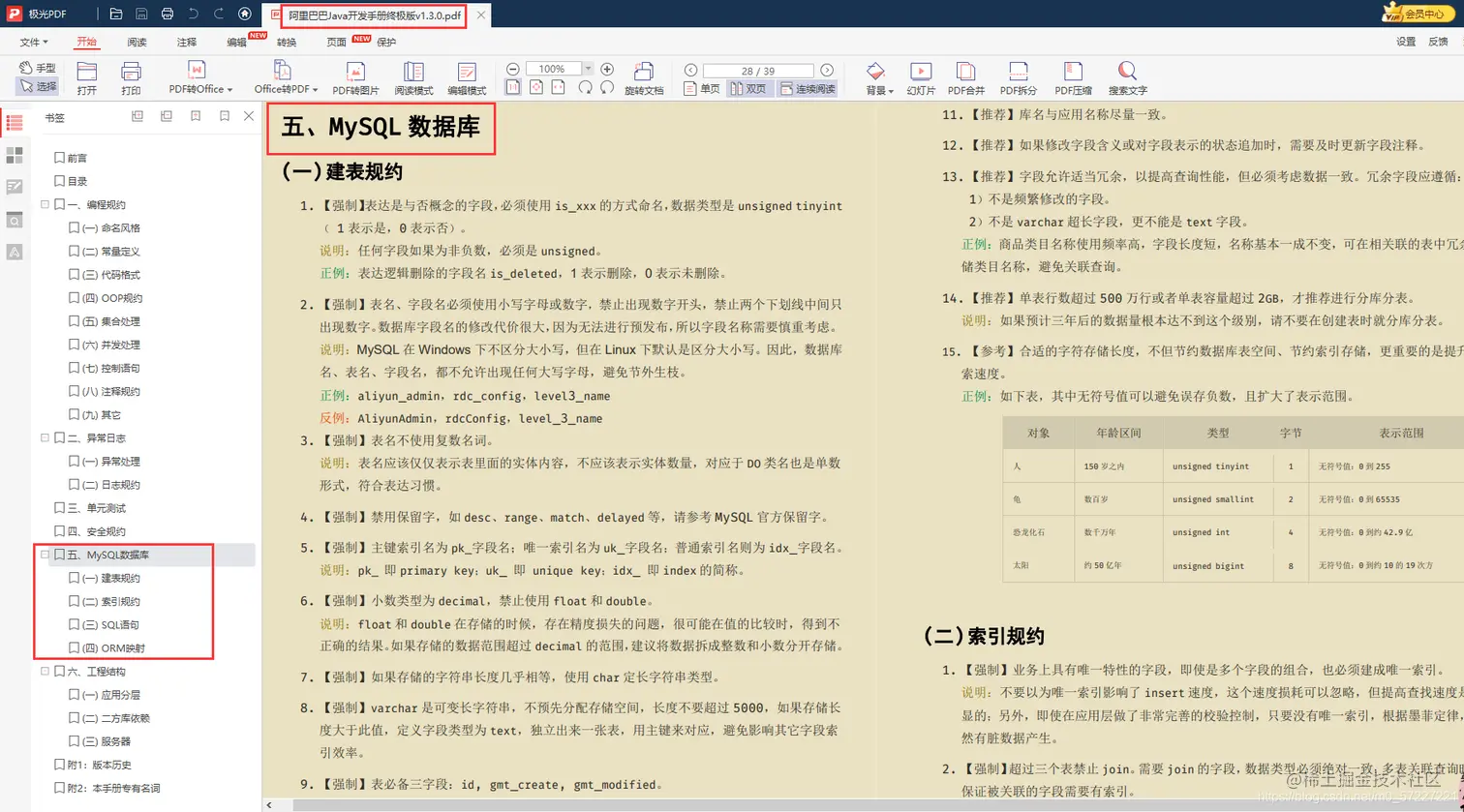Open 设置 settings in top right
The image size is (1464, 812).
[x=1406, y=42]
